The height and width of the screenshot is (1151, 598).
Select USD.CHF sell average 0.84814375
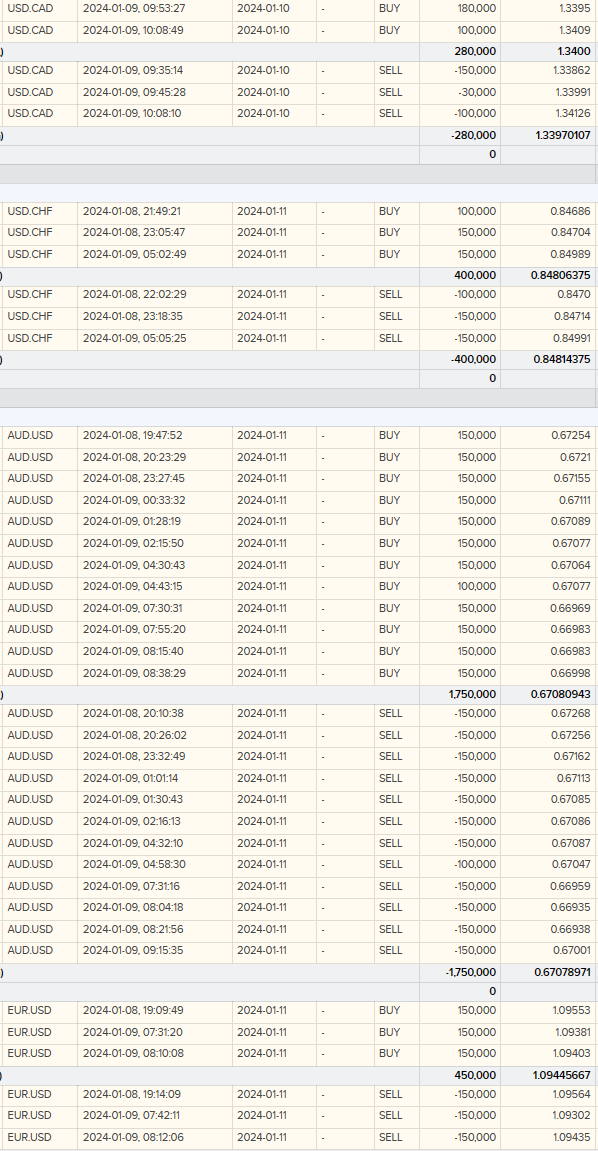(x=561, y=360)
